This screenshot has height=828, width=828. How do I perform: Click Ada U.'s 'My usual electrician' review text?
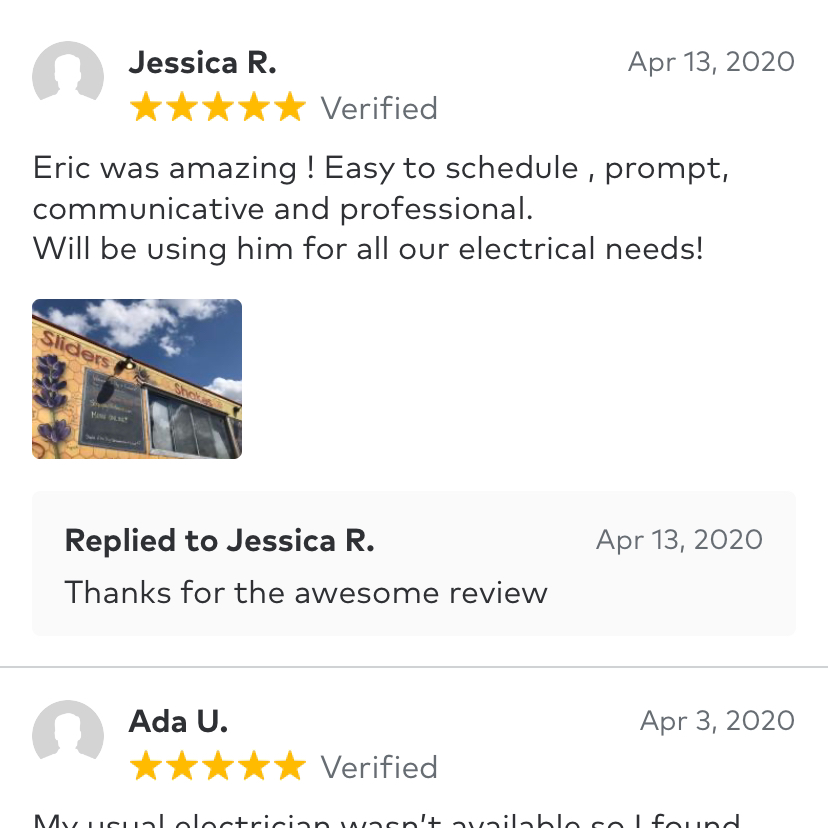click(x=385, y=820)
